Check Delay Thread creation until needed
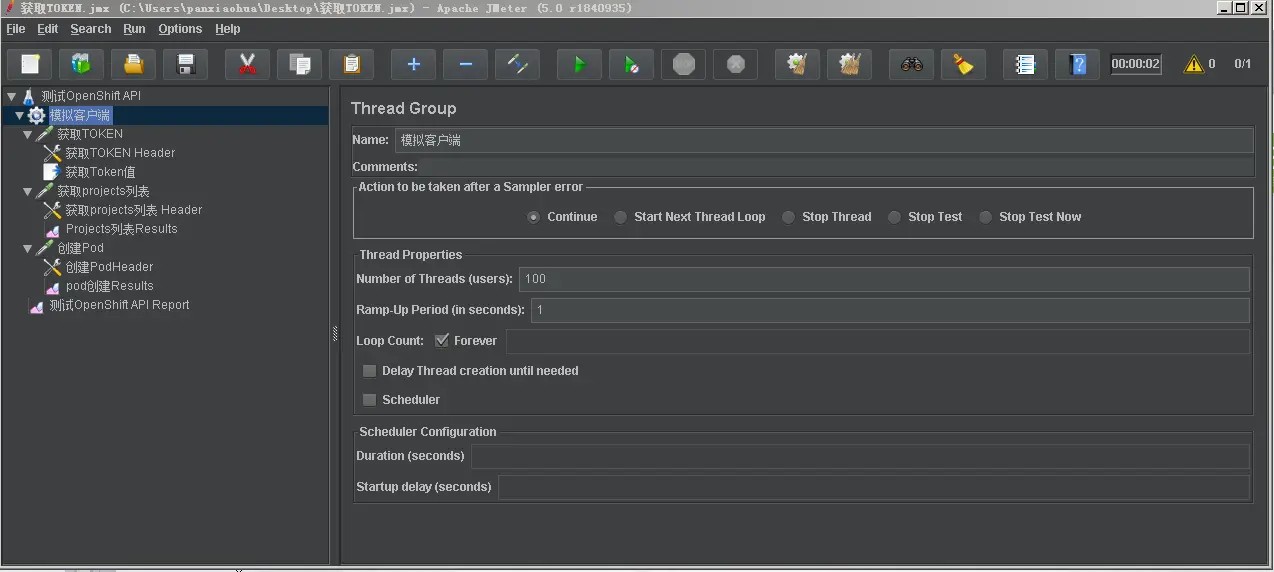This screenshot has height=572, width=1274. pyautogui.click(x=370, y=371)
